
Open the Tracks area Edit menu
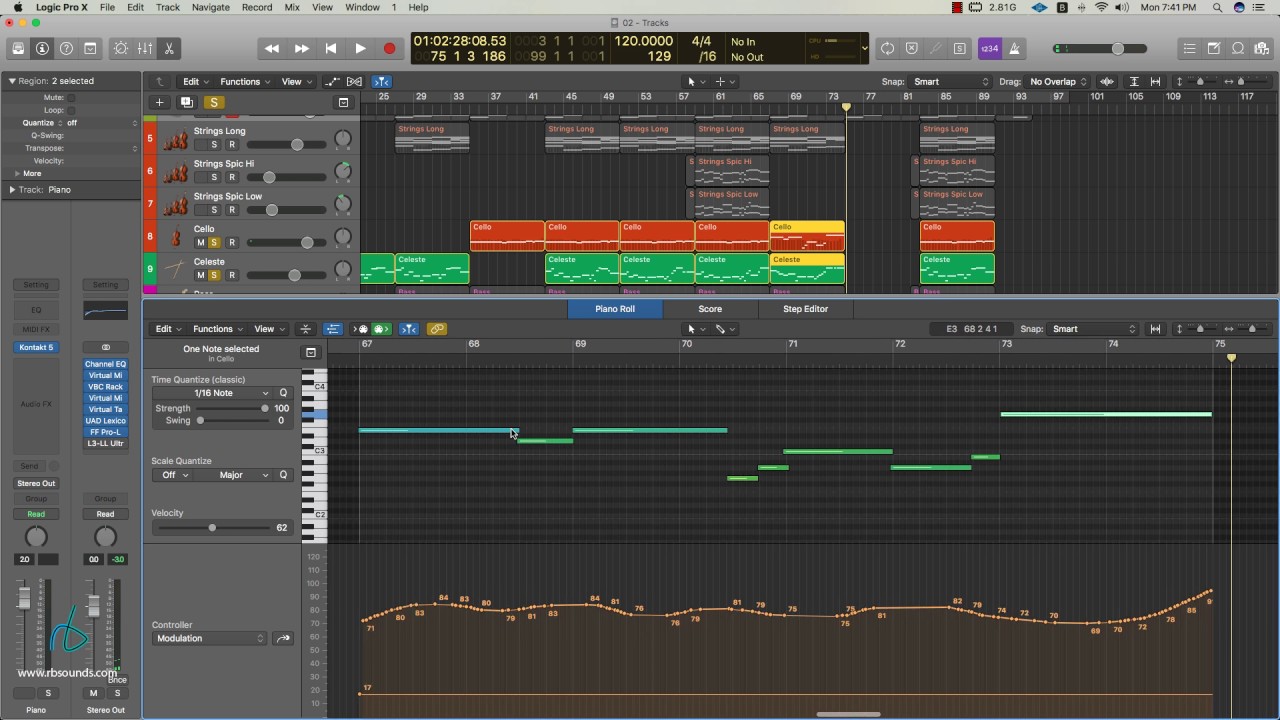click(x=193, y=82)
